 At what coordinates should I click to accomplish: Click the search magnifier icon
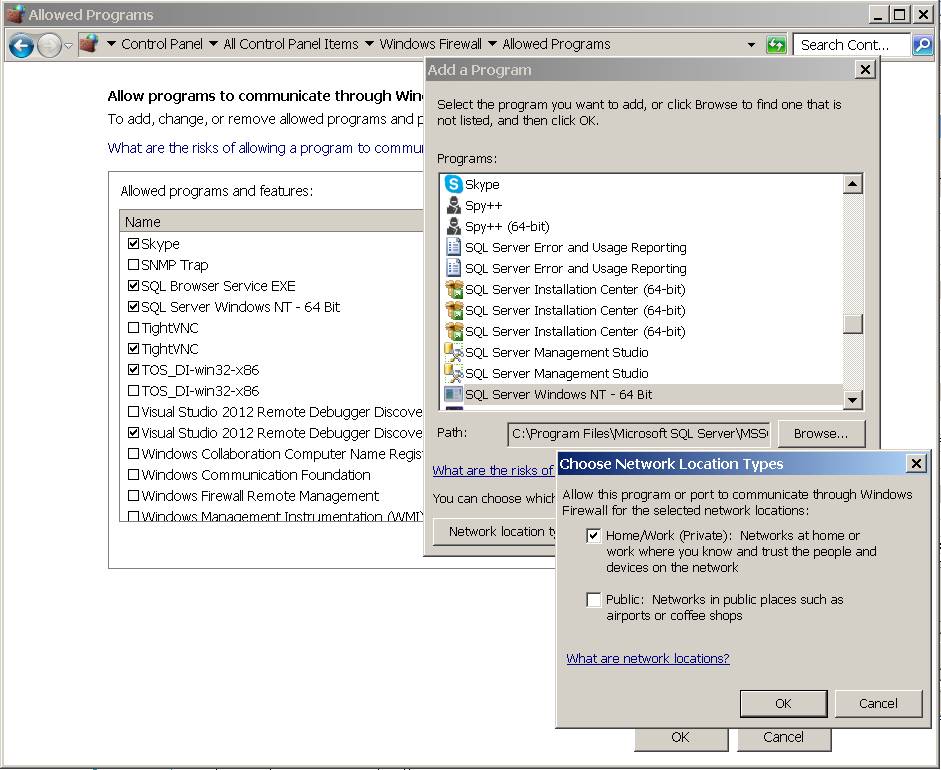[x=922, y=44]
